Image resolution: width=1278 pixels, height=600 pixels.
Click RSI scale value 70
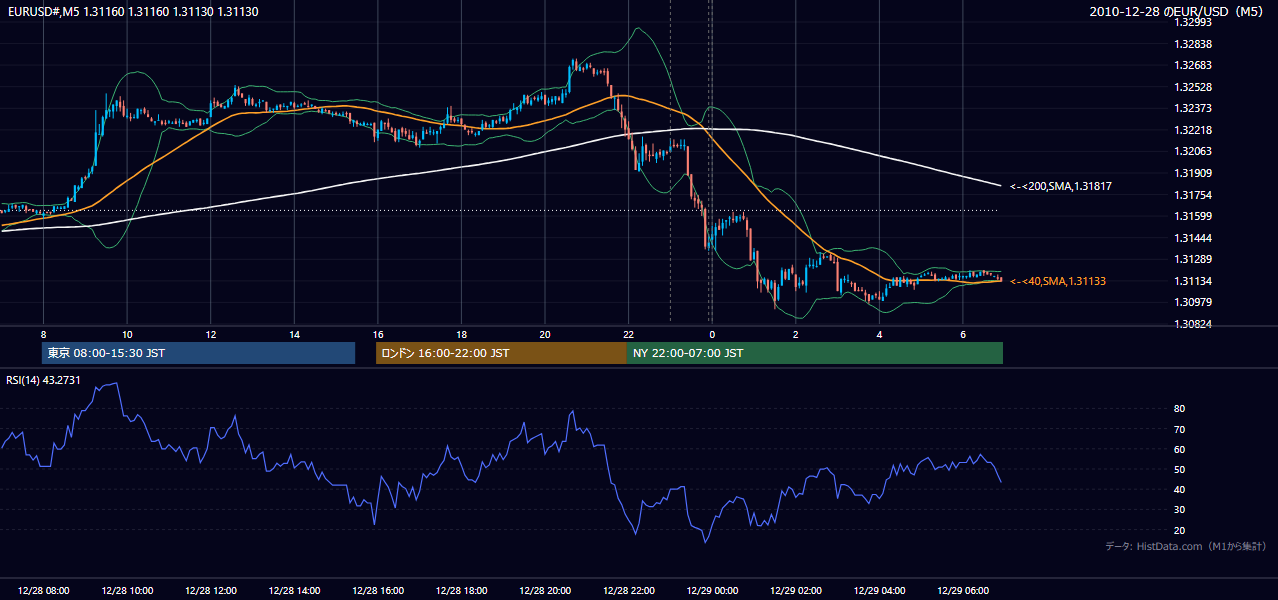1180,429
